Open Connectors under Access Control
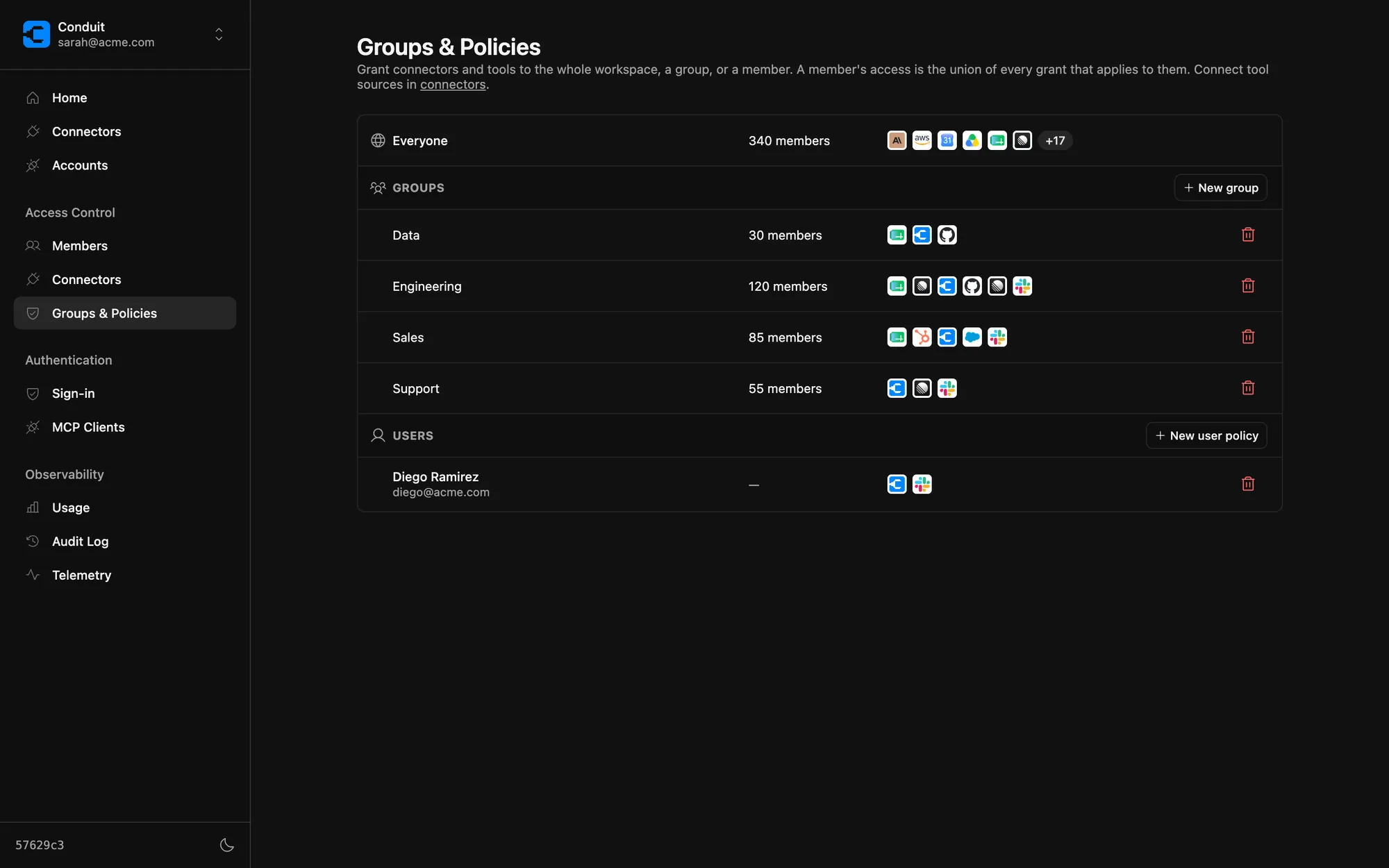Image resolution: width=1389 pixels, height=868 pixels. click(125, 279)
